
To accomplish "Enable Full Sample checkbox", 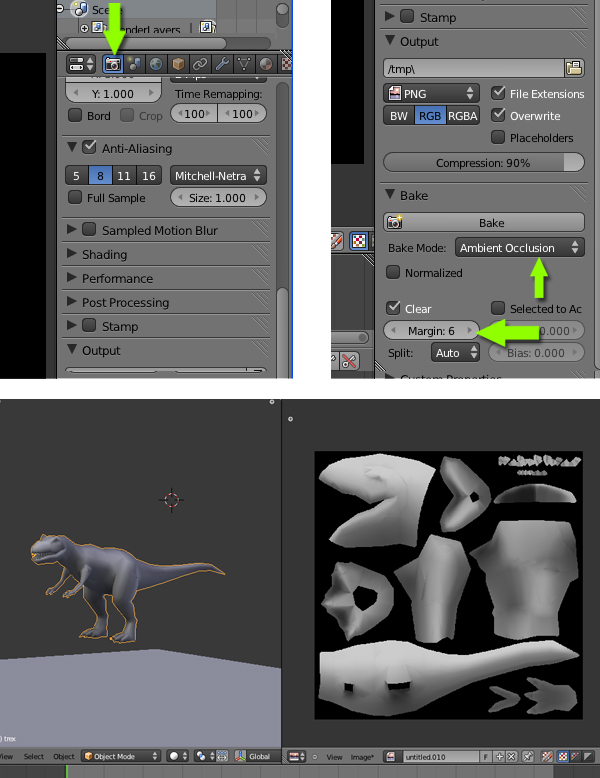I will point(75,197).
